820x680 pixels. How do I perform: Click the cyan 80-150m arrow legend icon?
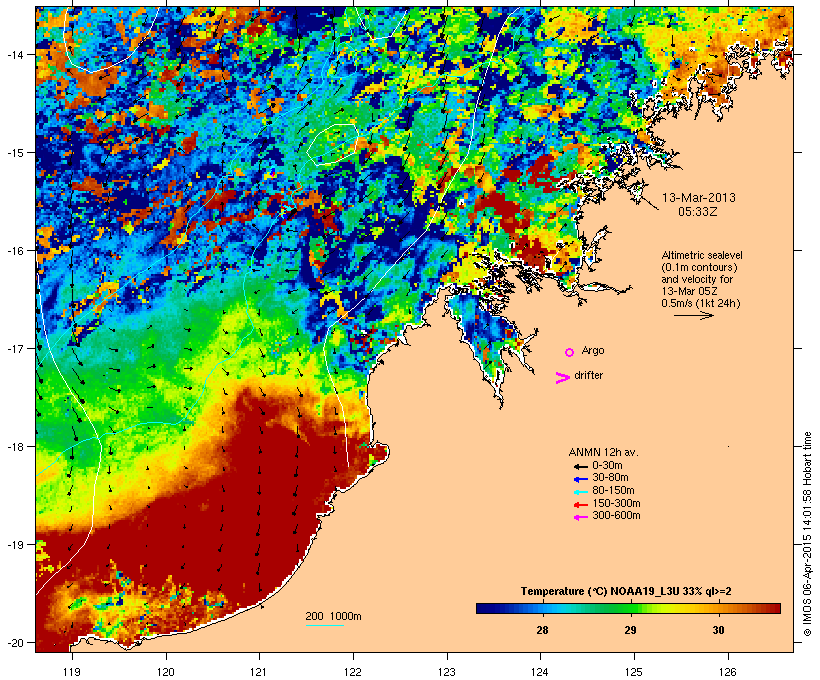pyautogui.click(x=580, y=492)
